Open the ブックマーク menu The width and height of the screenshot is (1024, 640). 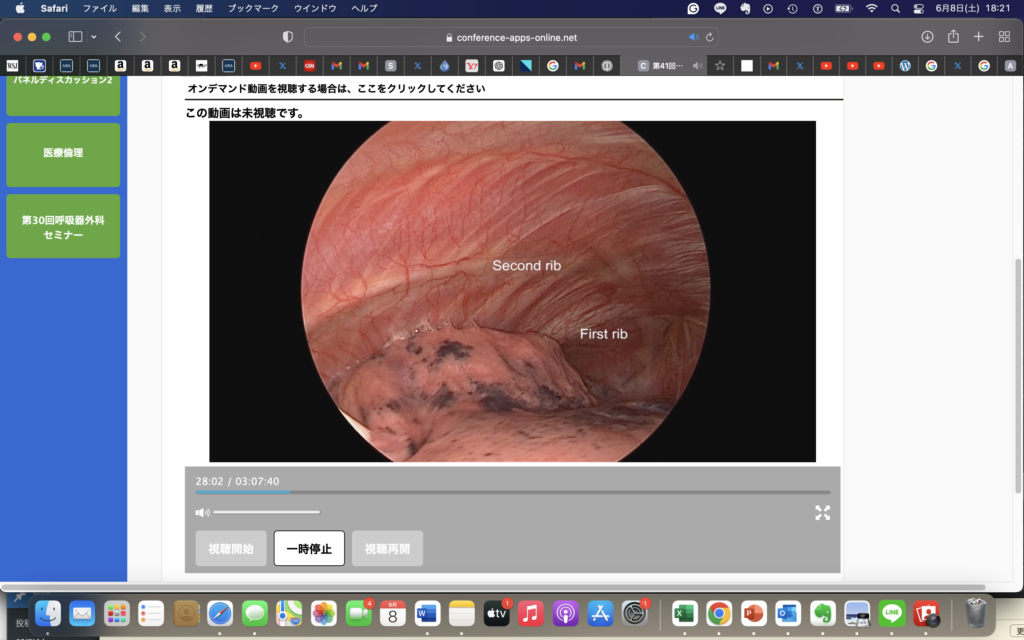(x=252, y=8)
